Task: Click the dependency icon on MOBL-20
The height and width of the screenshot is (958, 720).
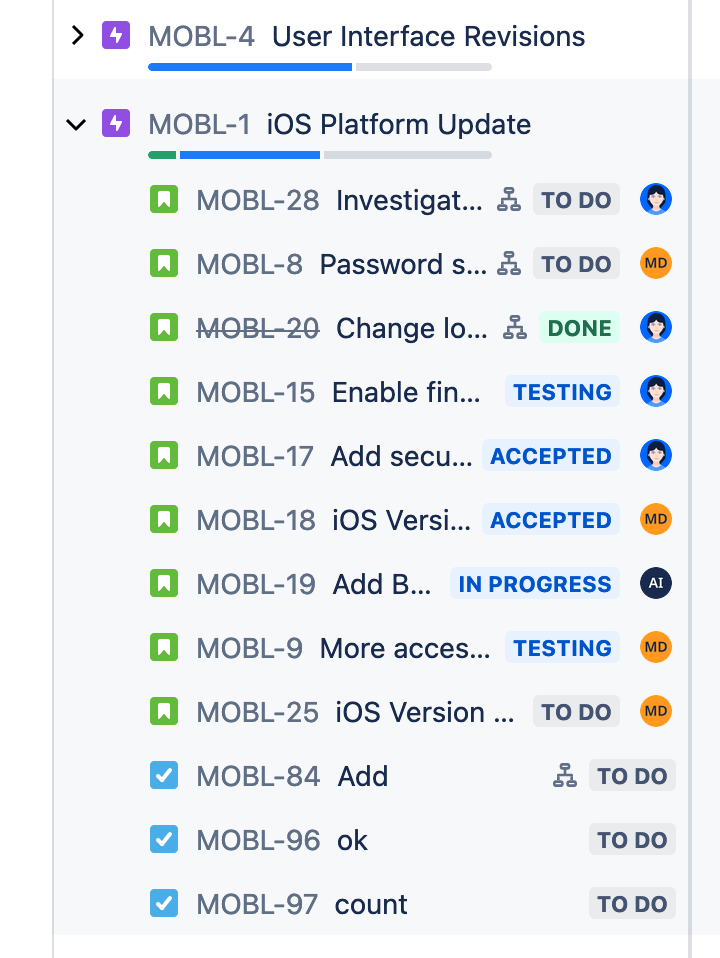Action: [x=513, y=327]
